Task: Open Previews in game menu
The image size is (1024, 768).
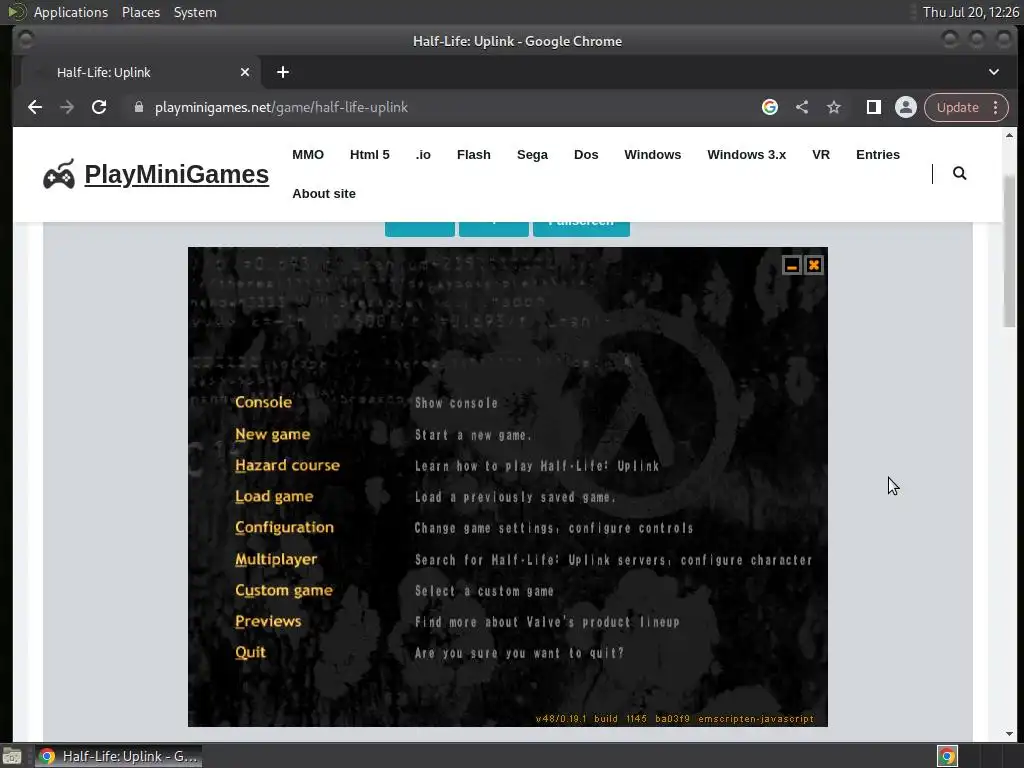Action: (x=268, y=621)
